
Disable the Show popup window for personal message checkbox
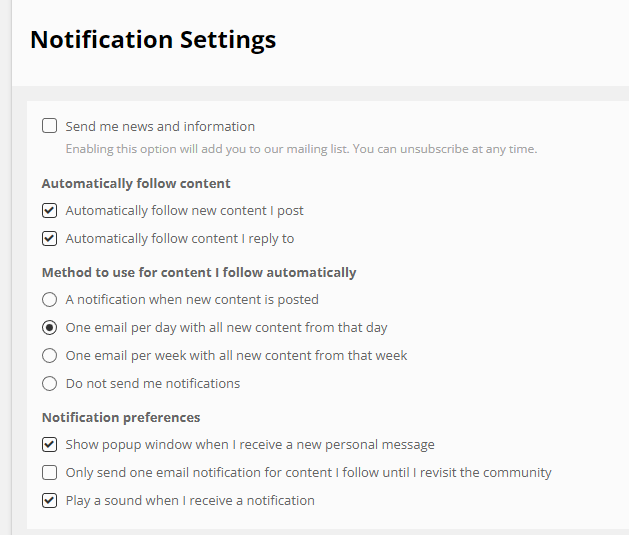[49, 444]
